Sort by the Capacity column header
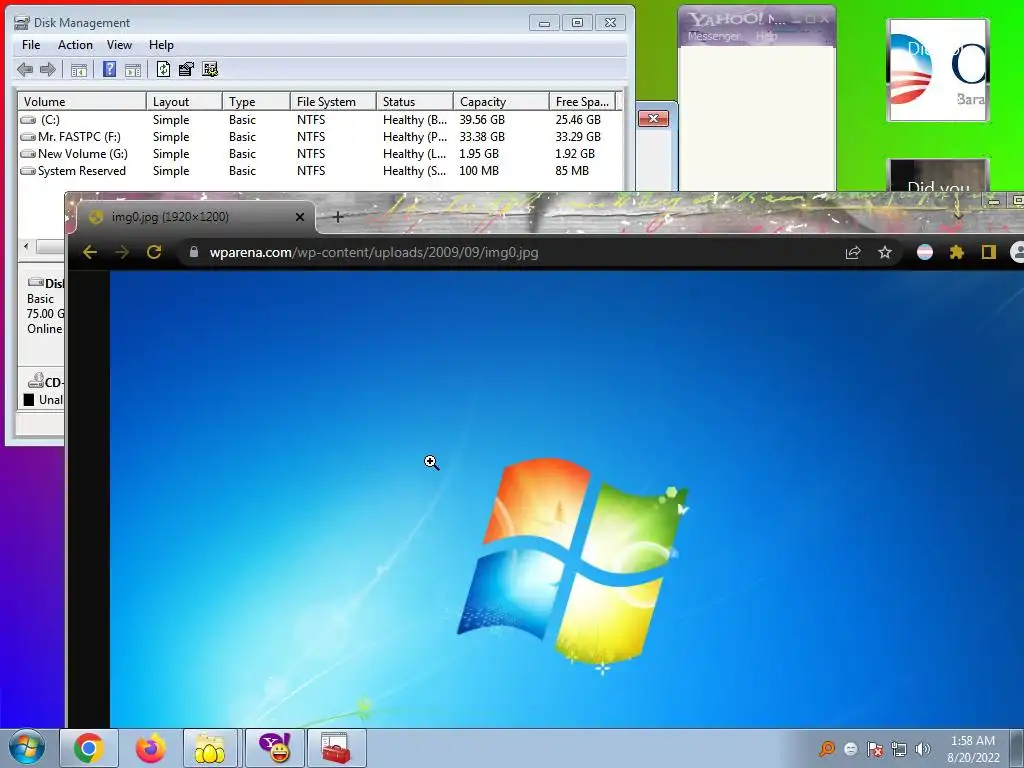 point(501,101)
